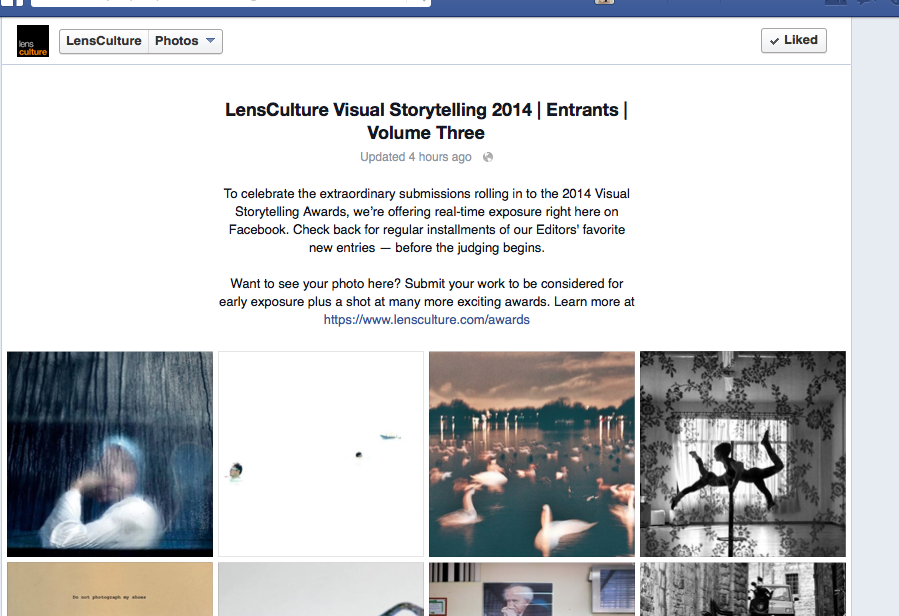Click the Photos dropdown arrow
This screenshot has width=899, height=616.
tap(210, 41)
